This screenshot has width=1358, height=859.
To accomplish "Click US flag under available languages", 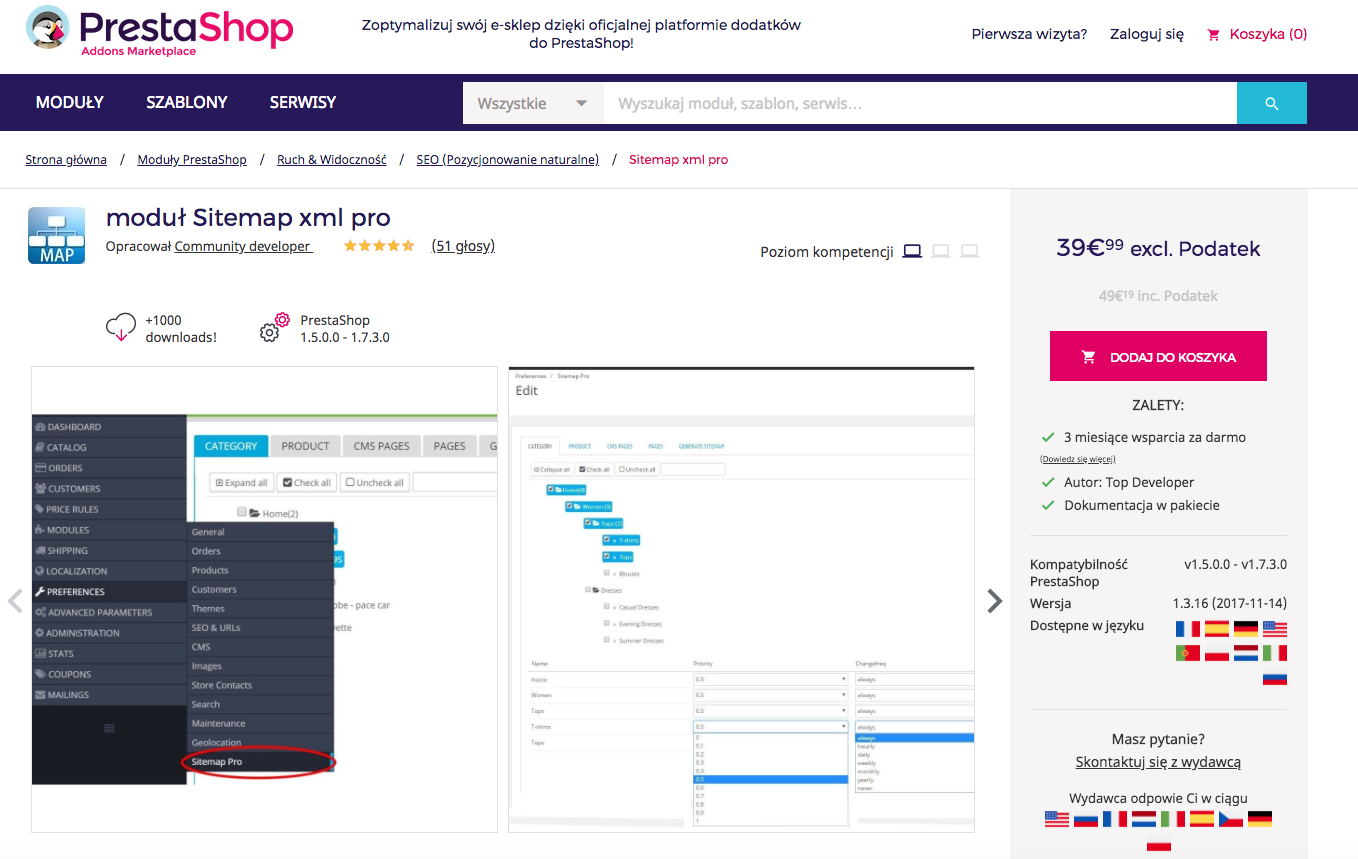I will [x=1274, y=629].
